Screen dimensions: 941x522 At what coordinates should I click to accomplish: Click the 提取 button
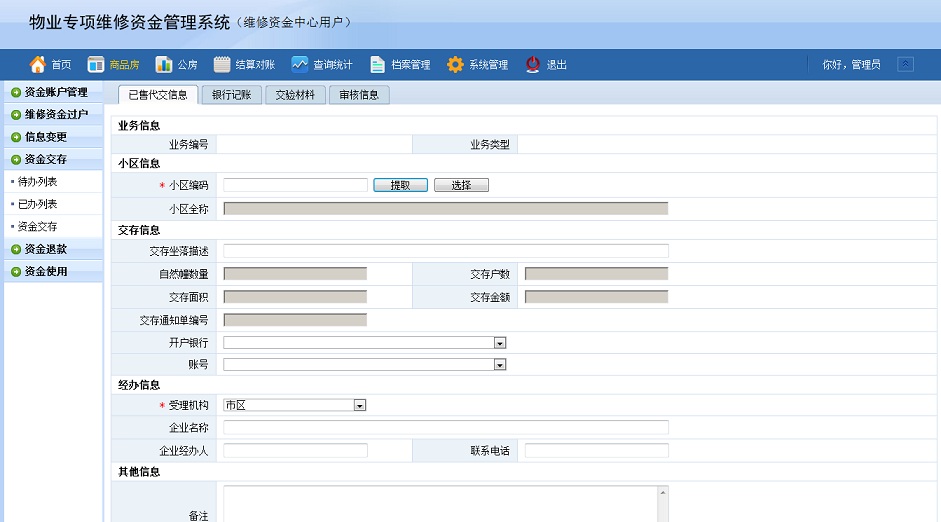click(400, 185)
